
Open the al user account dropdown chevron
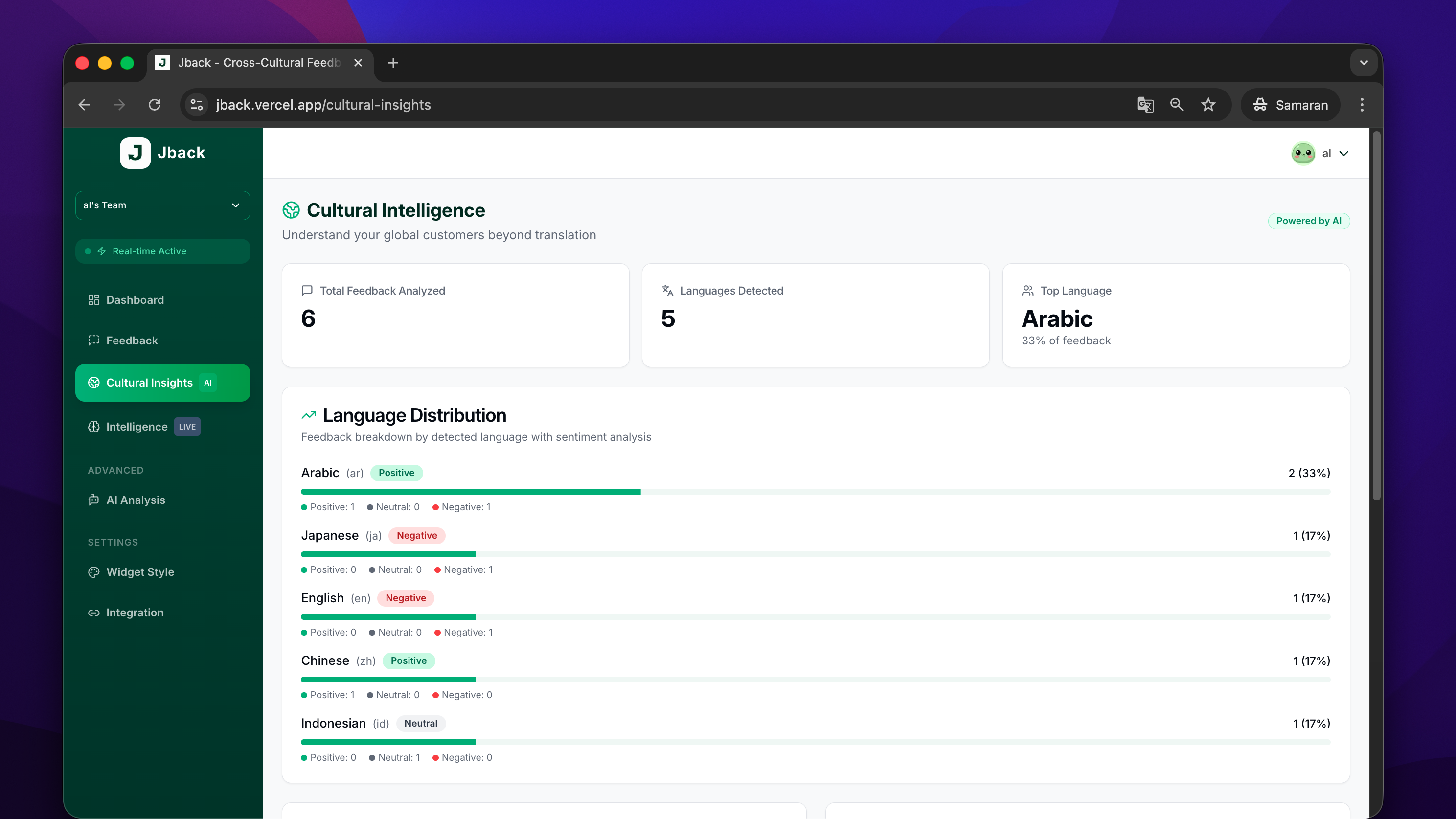point(1344,153)
